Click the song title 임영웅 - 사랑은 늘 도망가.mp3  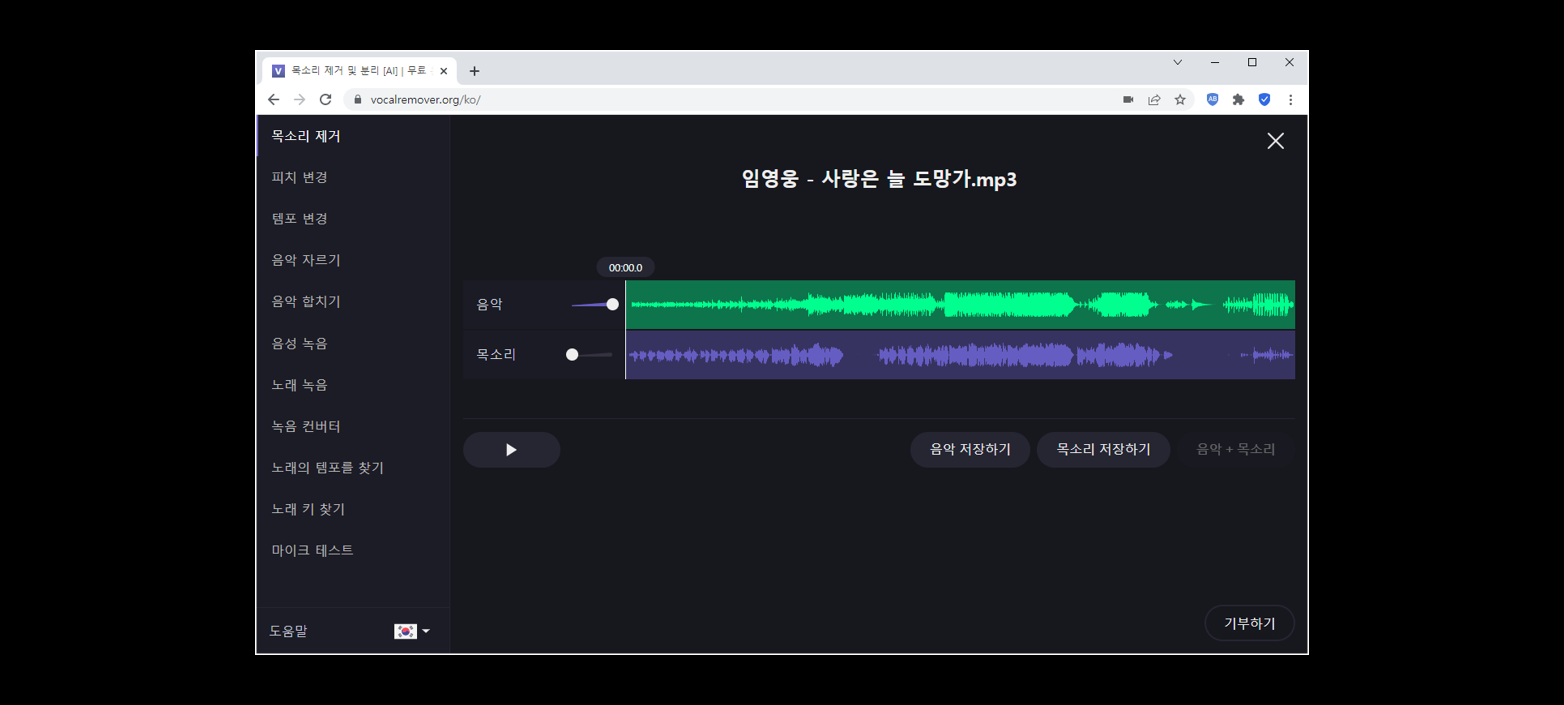879,179
